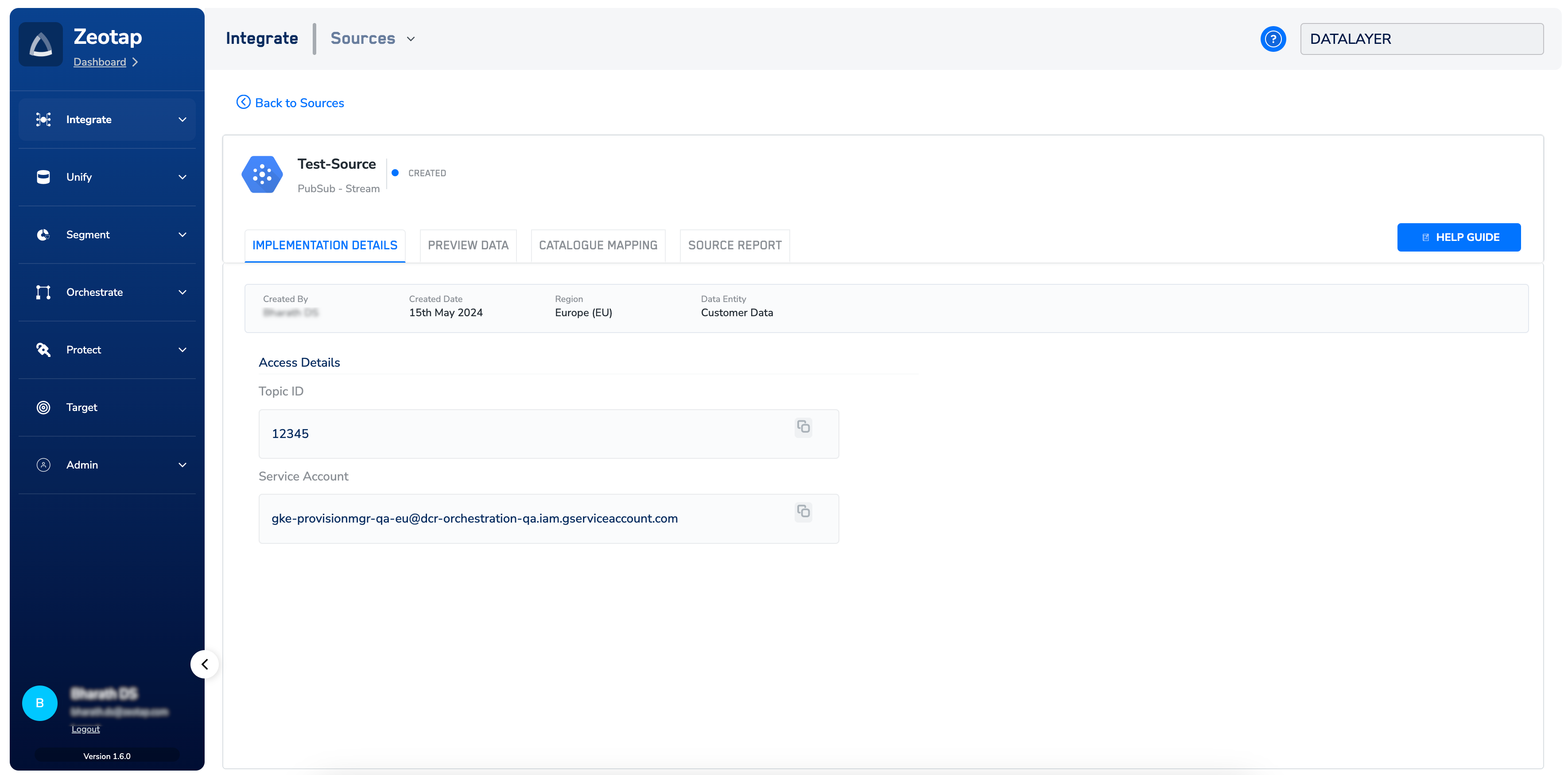Click the Segment pie-chart icon

click(43, 234)
